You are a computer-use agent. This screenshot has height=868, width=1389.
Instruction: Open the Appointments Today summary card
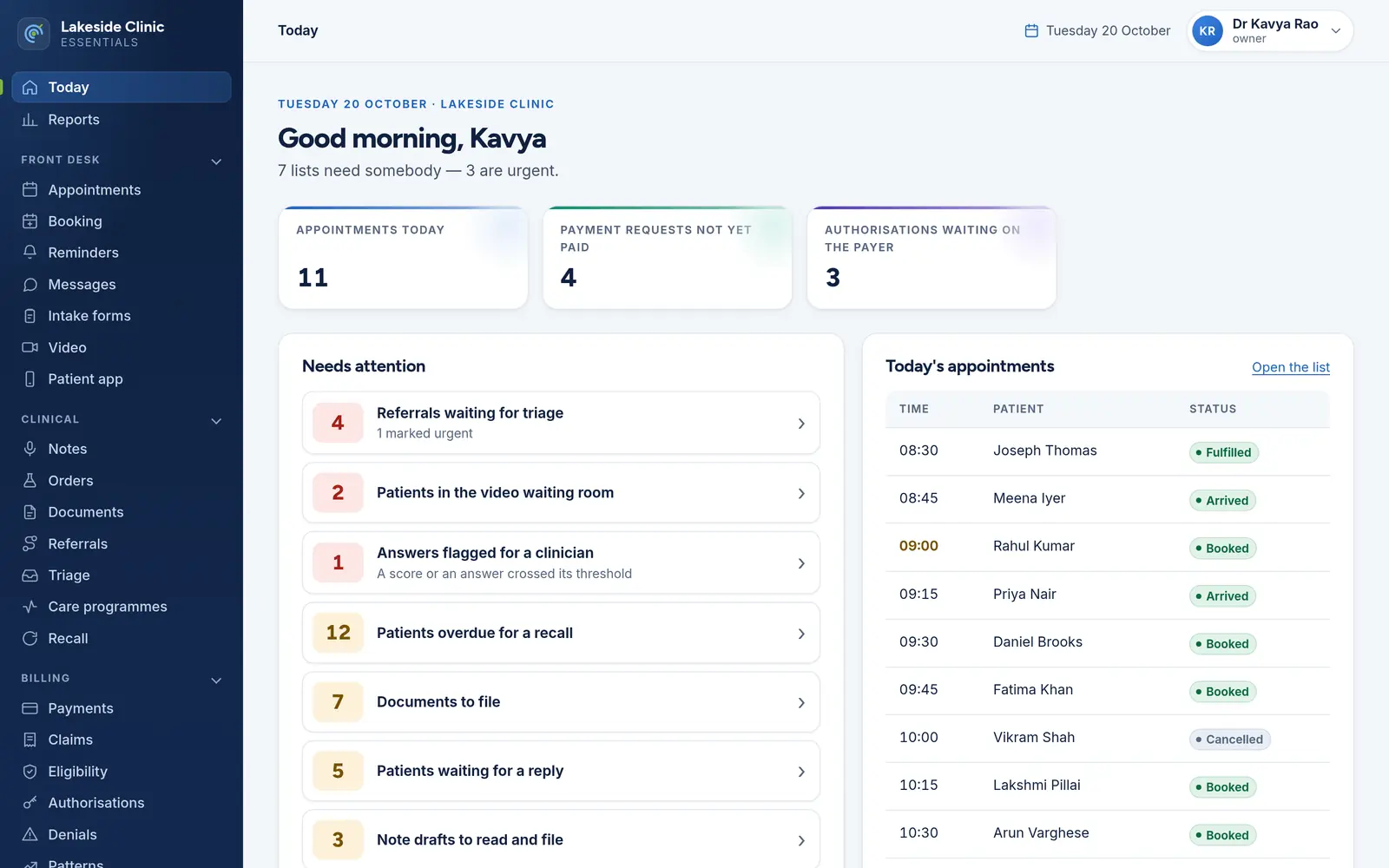point(403,257)
